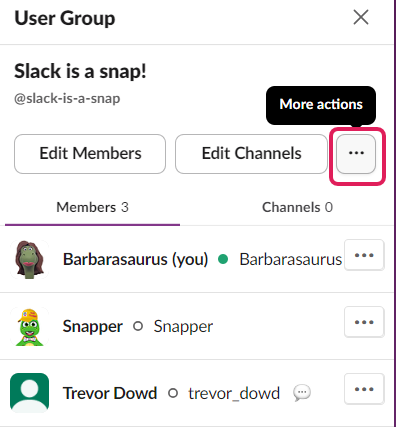
Task: Switch to the Channels 0 tab
Action: point(297,207)
